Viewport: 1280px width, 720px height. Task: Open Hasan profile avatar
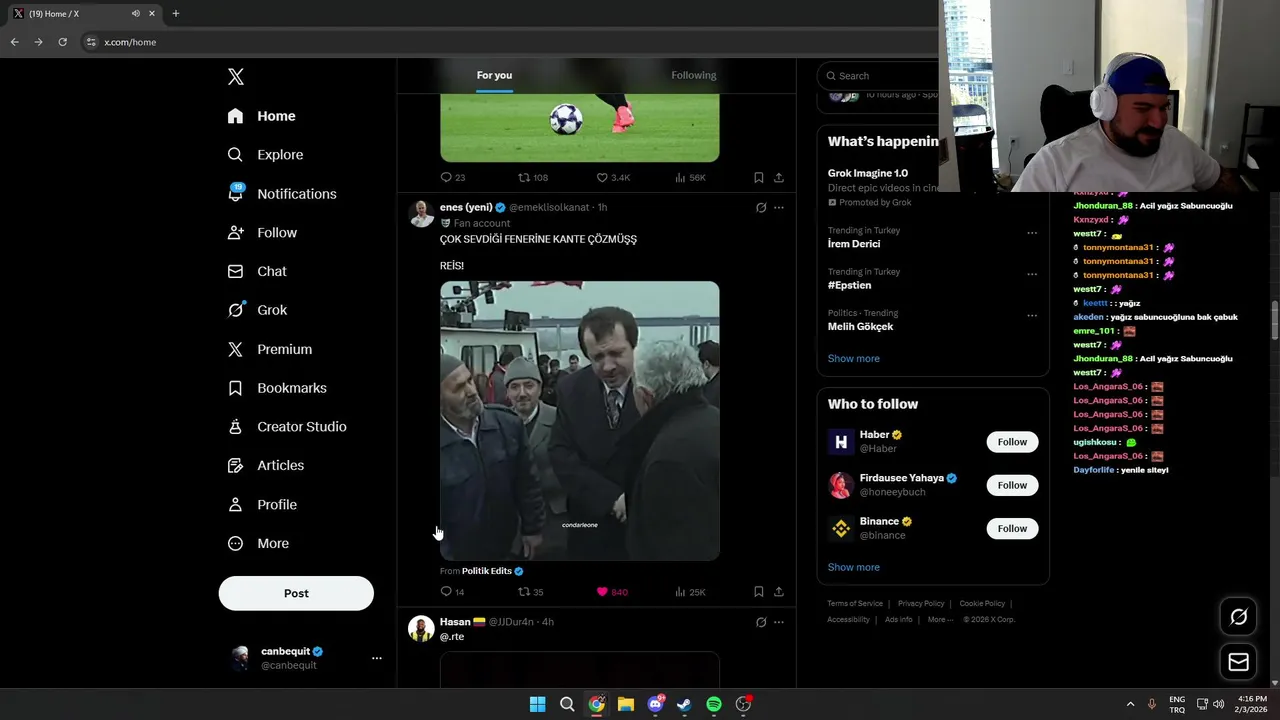[421, 628]
